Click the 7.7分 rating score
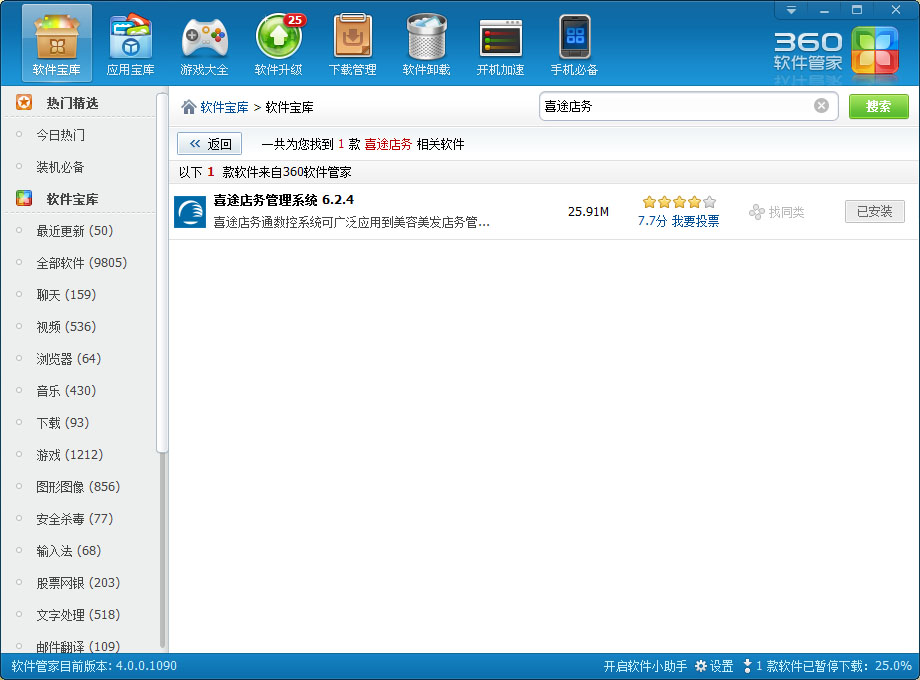The height and width of the screenshot is (680, 920). (x=652, y=221)
